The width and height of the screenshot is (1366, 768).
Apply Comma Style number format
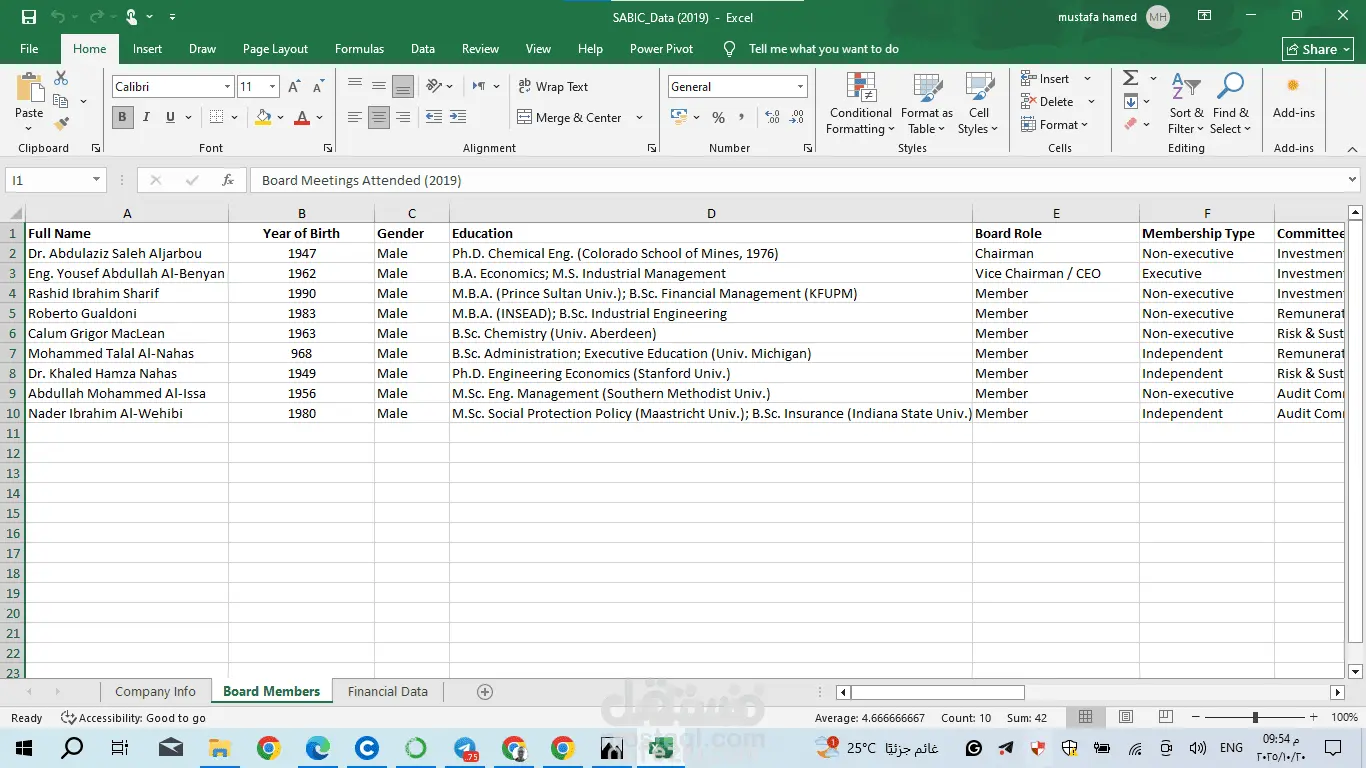click(x=741, y=118)
